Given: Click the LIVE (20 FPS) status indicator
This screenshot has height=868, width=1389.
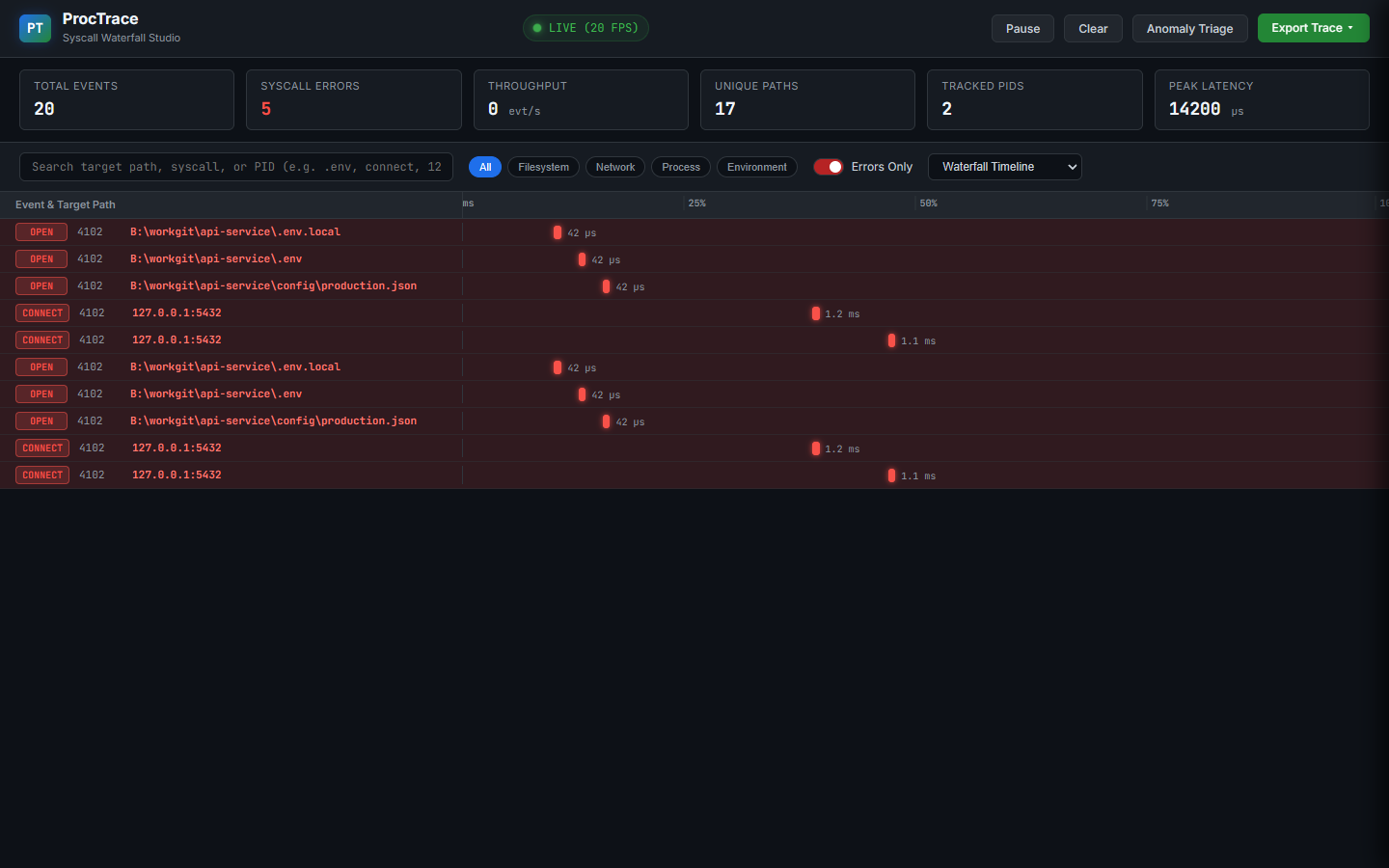Looking at the screenshot, I should [x=586, y=28].
